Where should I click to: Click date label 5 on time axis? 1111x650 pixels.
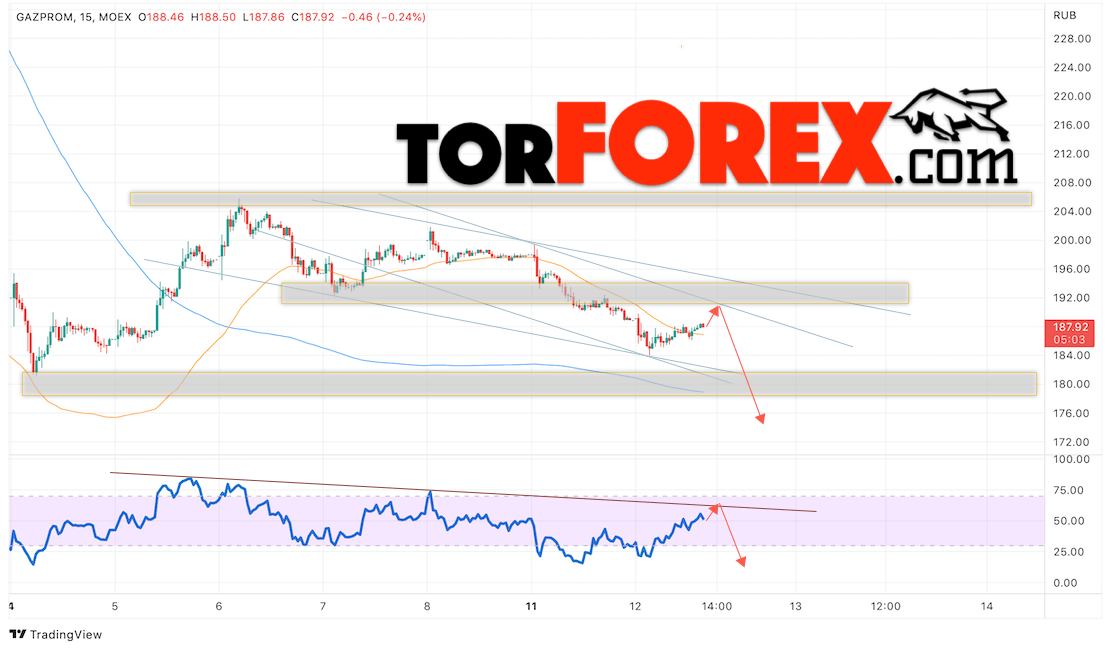coord(115,606)
